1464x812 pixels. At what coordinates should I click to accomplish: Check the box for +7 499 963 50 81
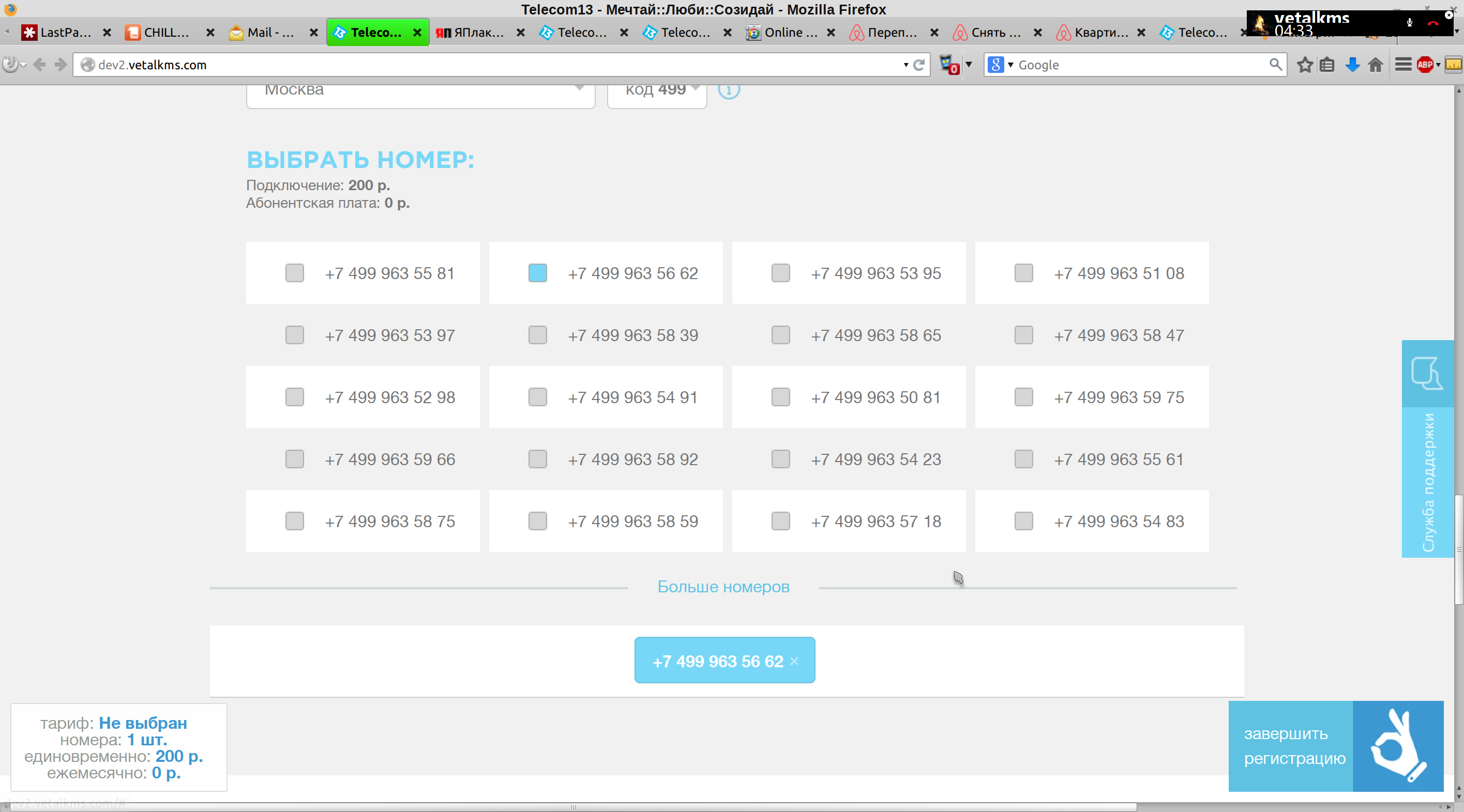(781, 397)
